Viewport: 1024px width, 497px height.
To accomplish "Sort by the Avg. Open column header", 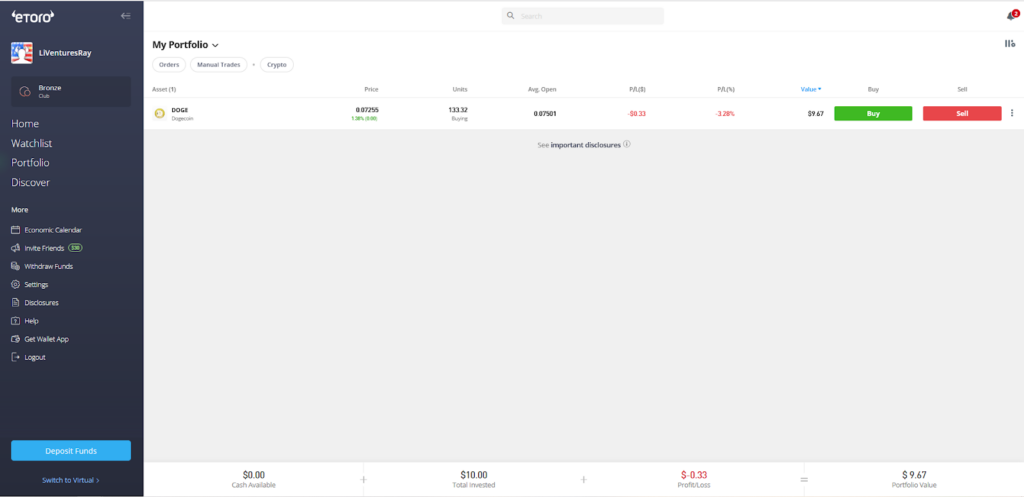I will (542, 89).
